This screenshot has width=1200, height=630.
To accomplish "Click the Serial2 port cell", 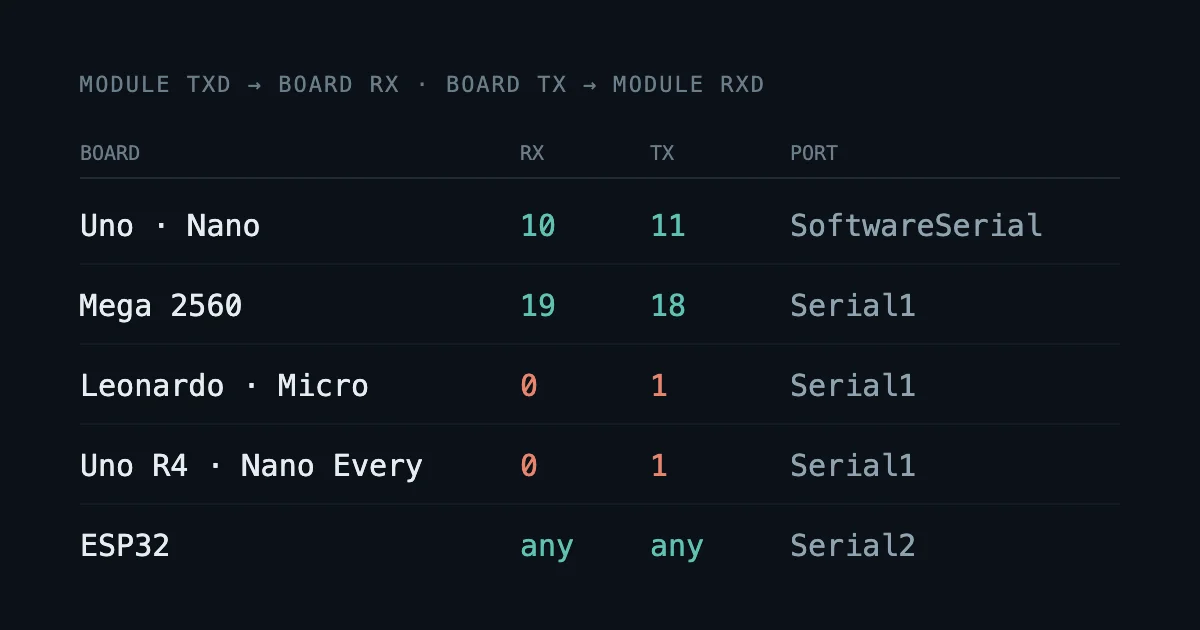I will pyautogui.click(x=853, y=545).
